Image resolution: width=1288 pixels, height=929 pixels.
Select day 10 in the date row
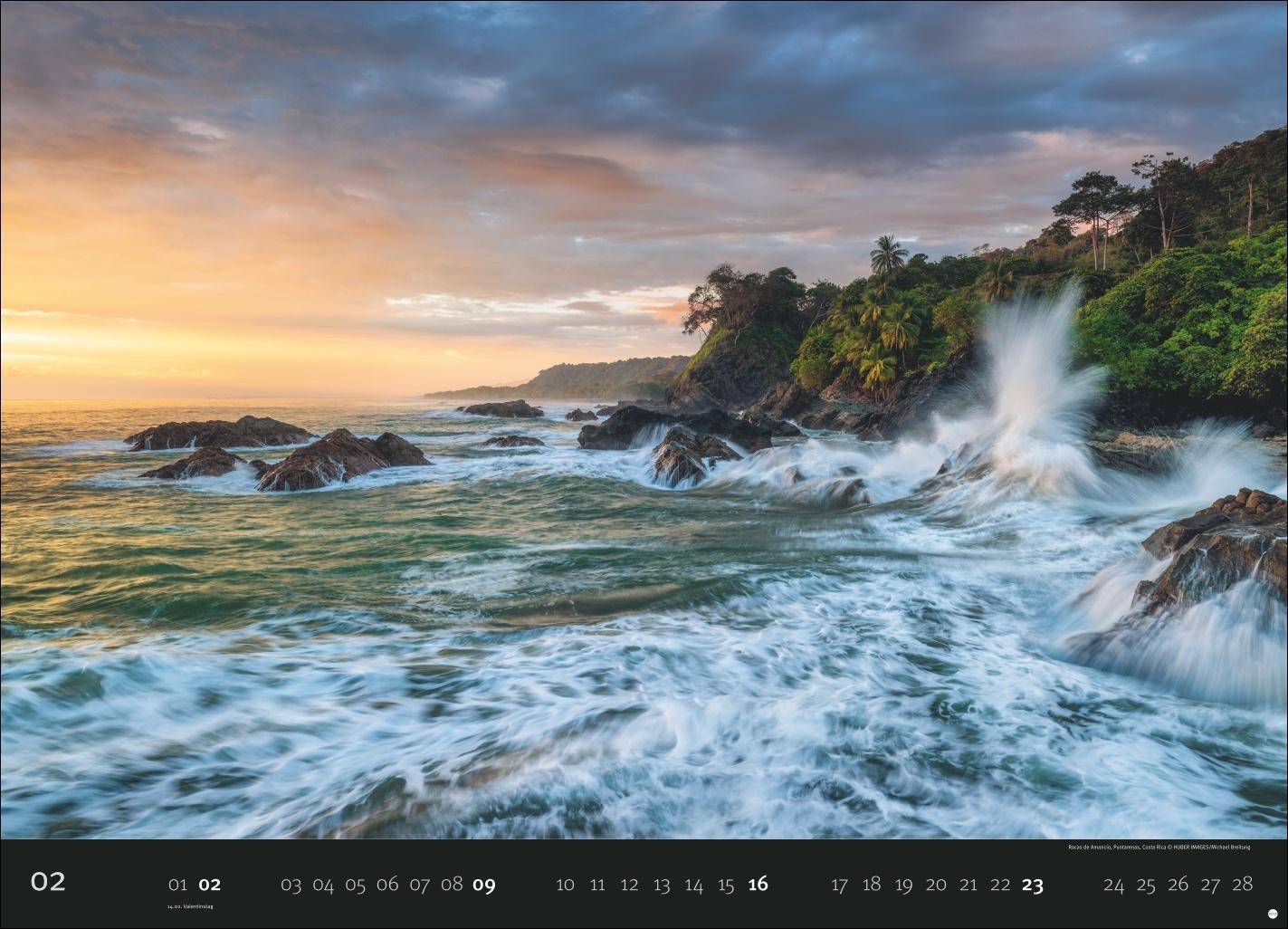click(x=565, y=885)
